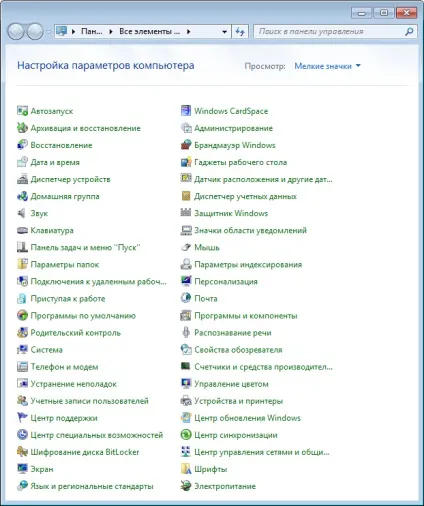The width and height of the screenshot is (424, 506).
Task: Open the Параметры индексирования link
Action: 248,264
